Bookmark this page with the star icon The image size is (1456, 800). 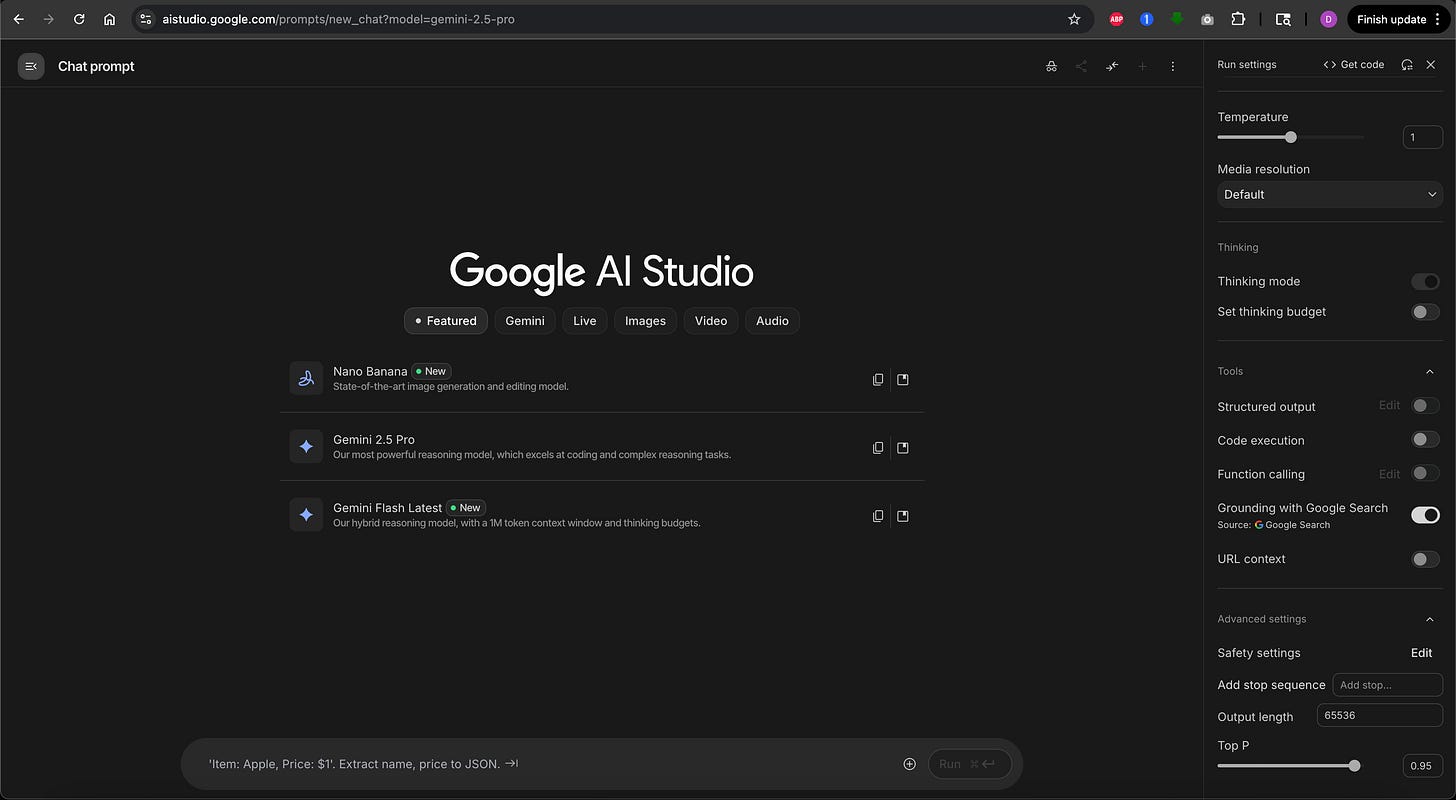1074,19
